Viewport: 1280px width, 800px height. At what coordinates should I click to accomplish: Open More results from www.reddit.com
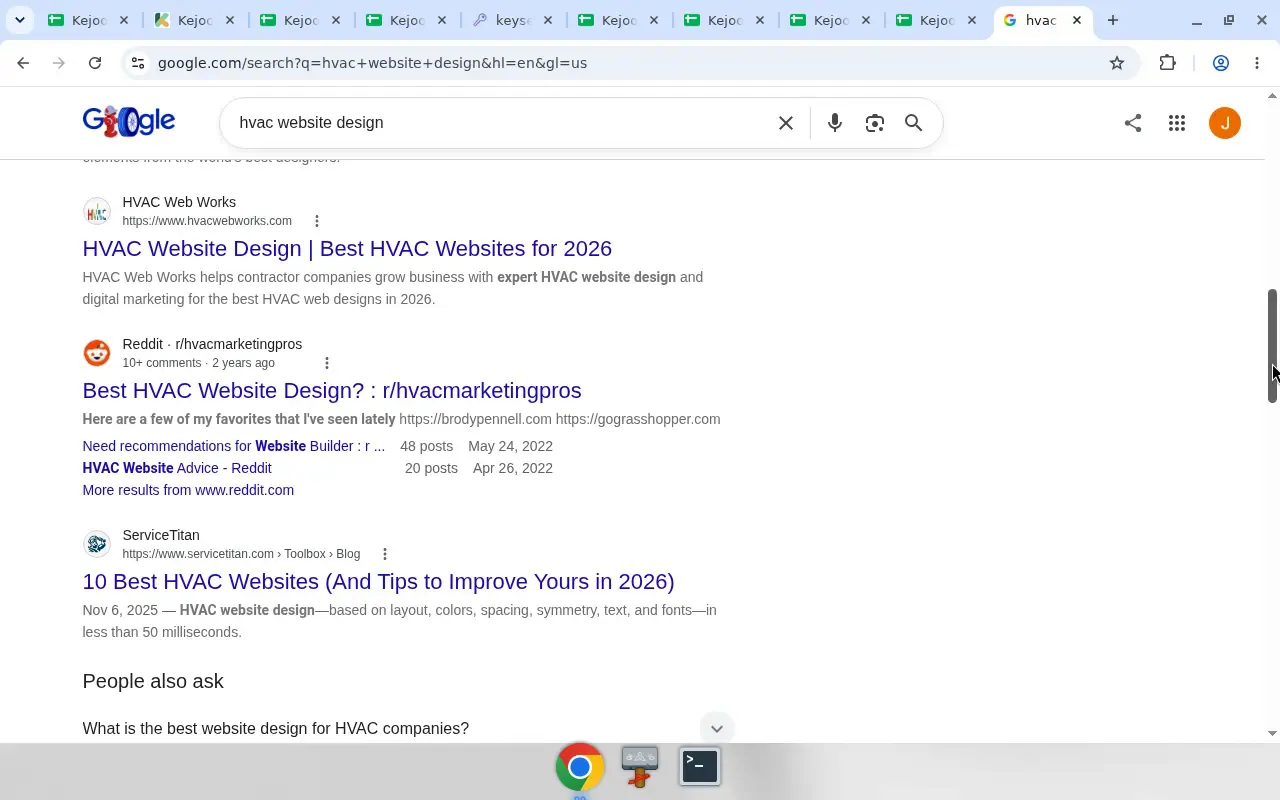pos(188,490)
